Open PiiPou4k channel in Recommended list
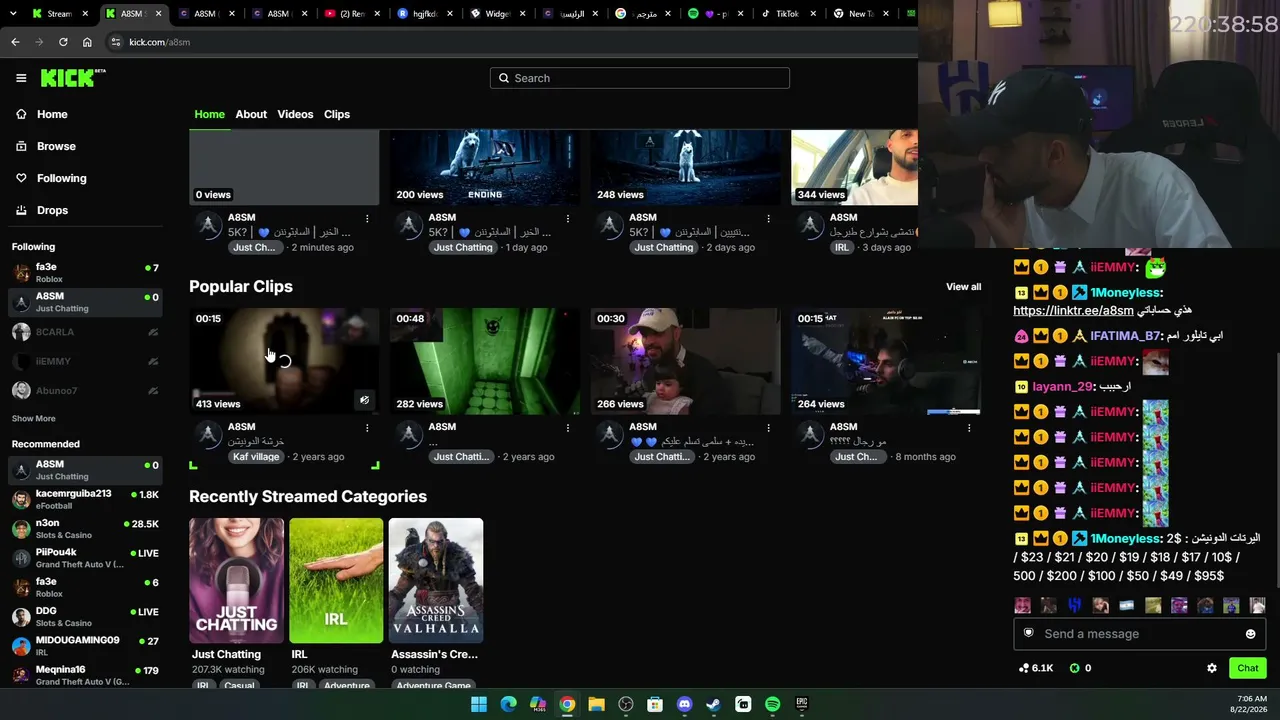The height and width of the screenshot is (720, 1280). 85,558
